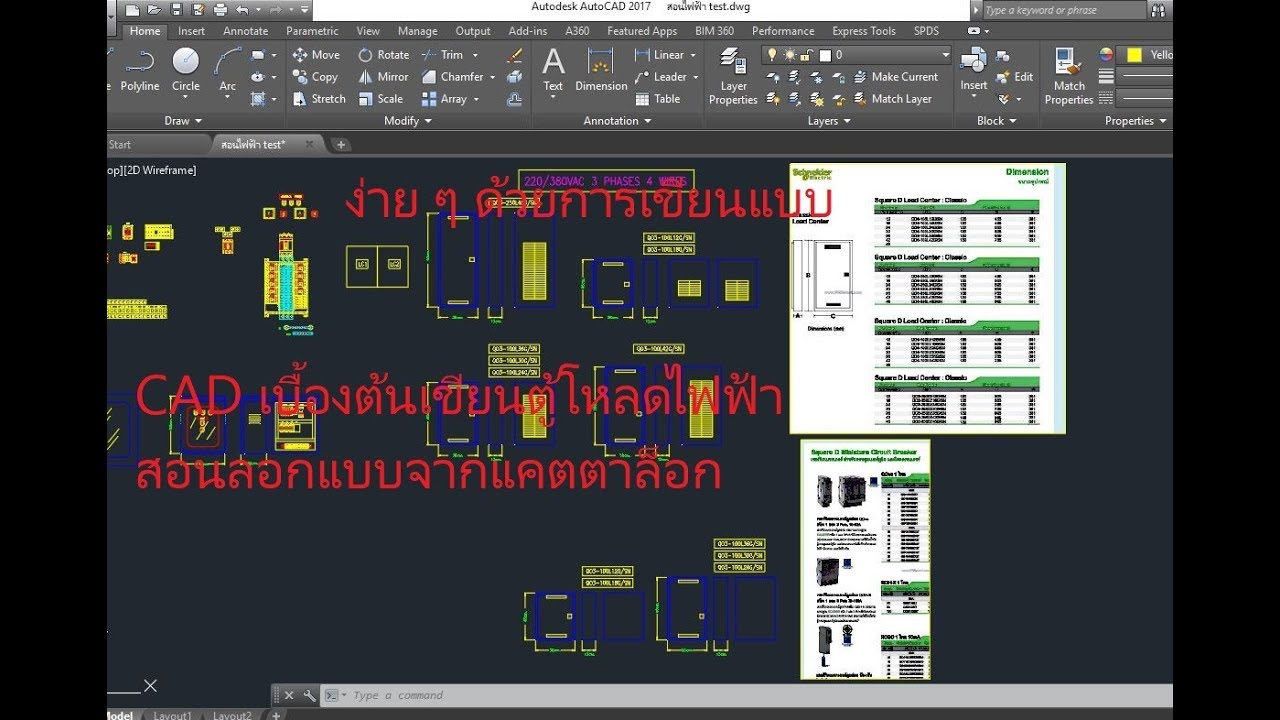Click the command line customize wrench icon

click(310, 695)
